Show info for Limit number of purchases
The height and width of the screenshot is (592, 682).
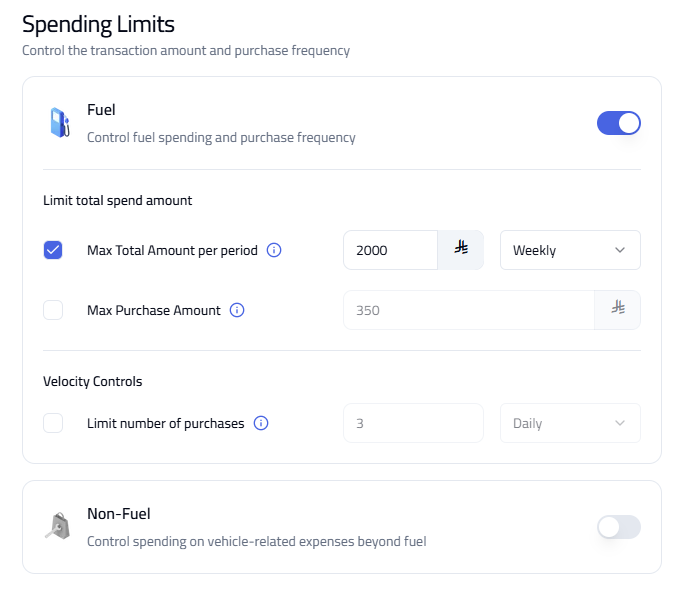(261, 423)
